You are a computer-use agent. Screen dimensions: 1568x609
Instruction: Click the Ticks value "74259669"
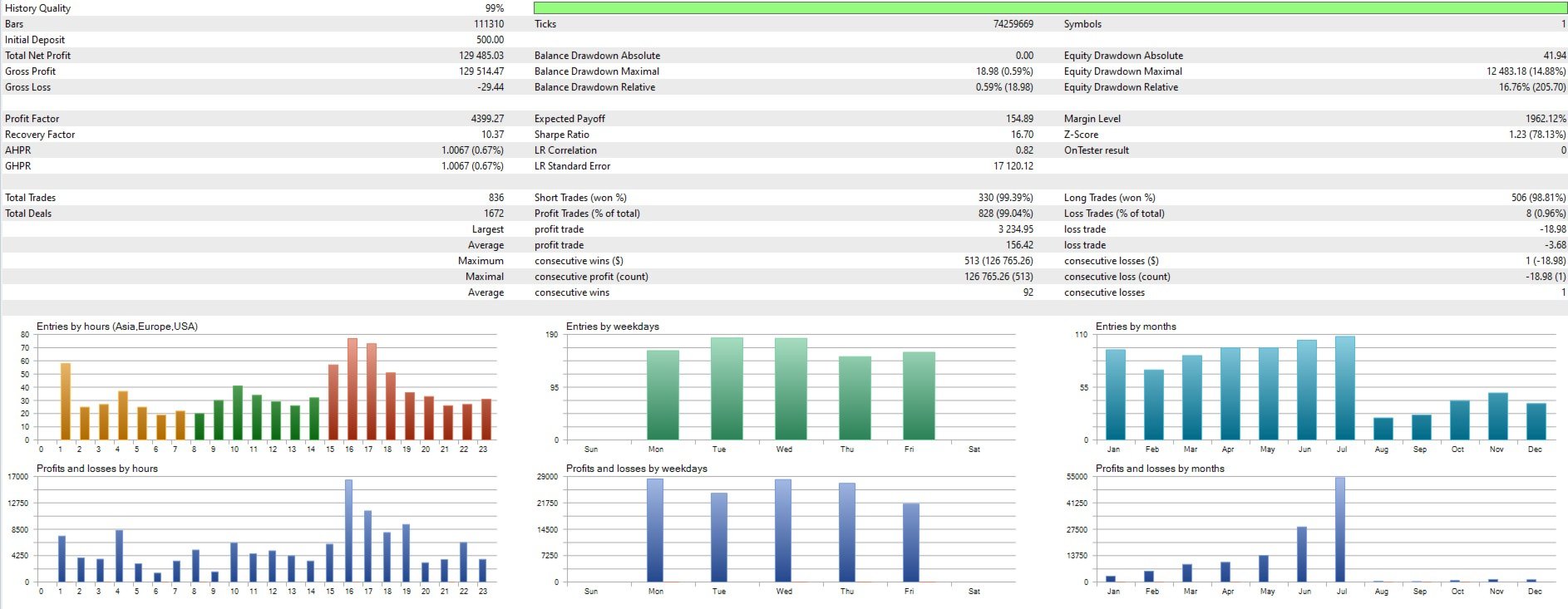pos(1013,24)
